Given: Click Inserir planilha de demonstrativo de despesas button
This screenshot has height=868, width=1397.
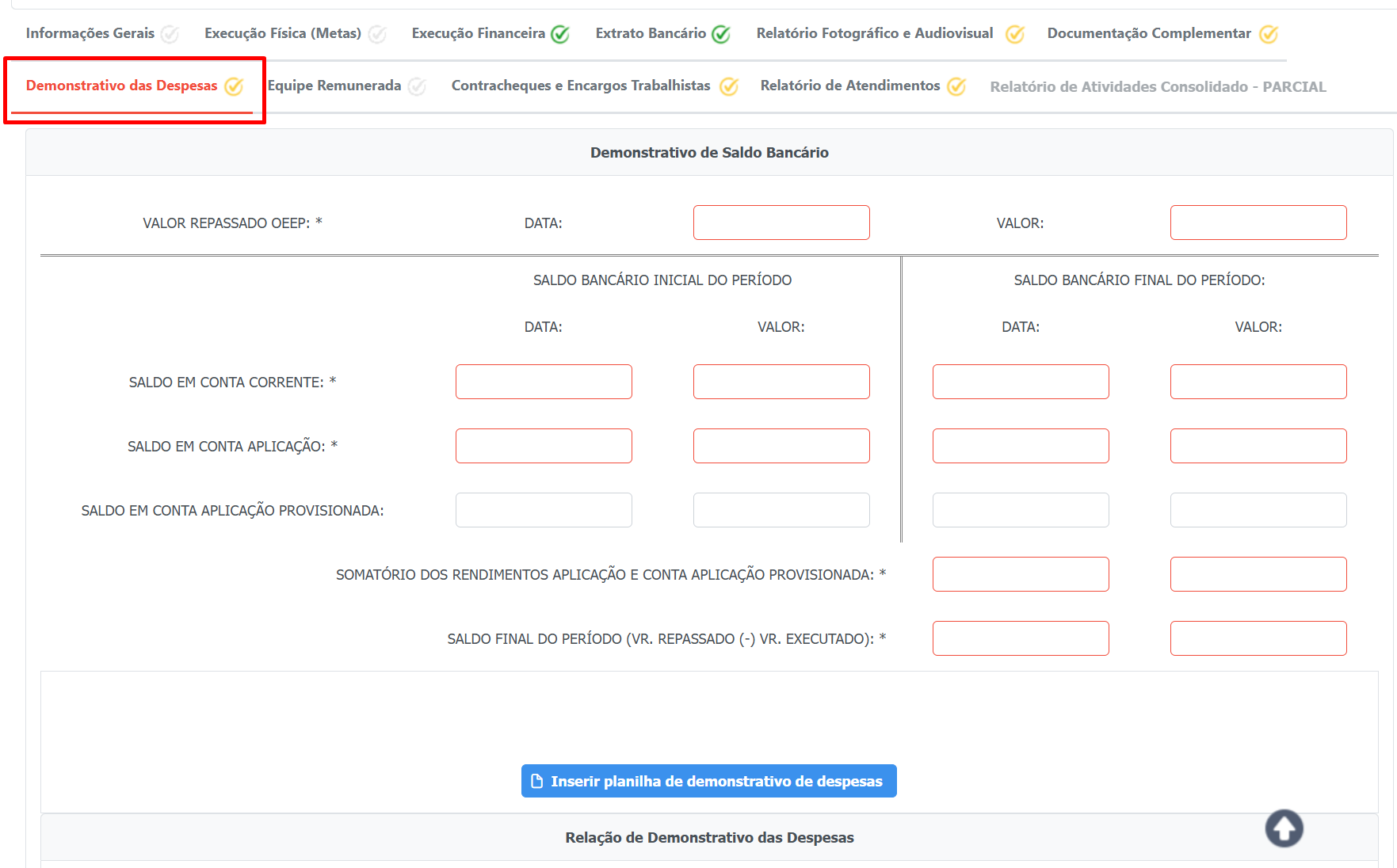Looking at the screenshot, I should point(708,781).
